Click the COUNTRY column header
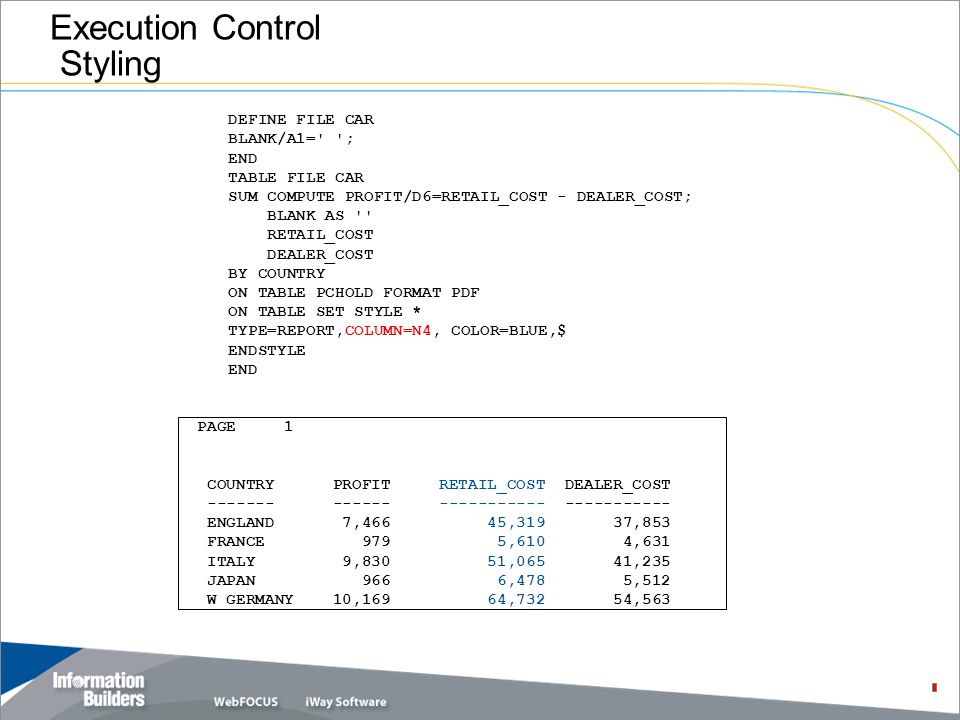Image resolution: width=960 pixels, height=720 pixels. tap(241, 484)
